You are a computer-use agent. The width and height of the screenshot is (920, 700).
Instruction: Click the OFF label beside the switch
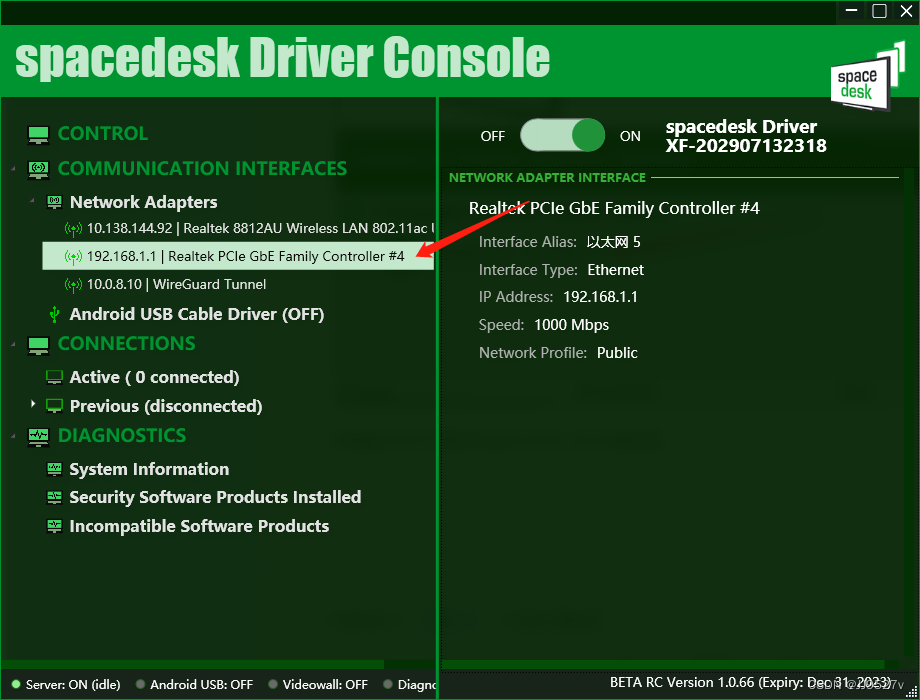click(x=492, y=136)
